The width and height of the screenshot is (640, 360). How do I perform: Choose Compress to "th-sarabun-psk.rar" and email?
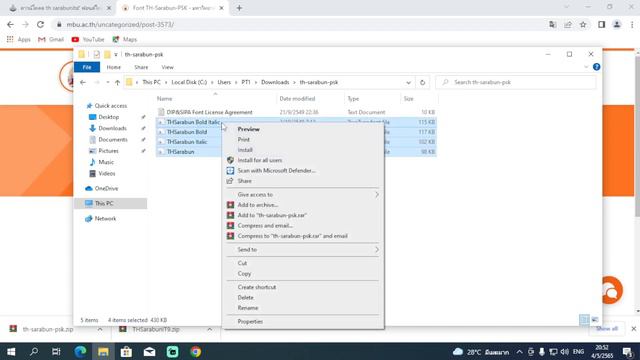pyautogui.click(x=292, y=236)
